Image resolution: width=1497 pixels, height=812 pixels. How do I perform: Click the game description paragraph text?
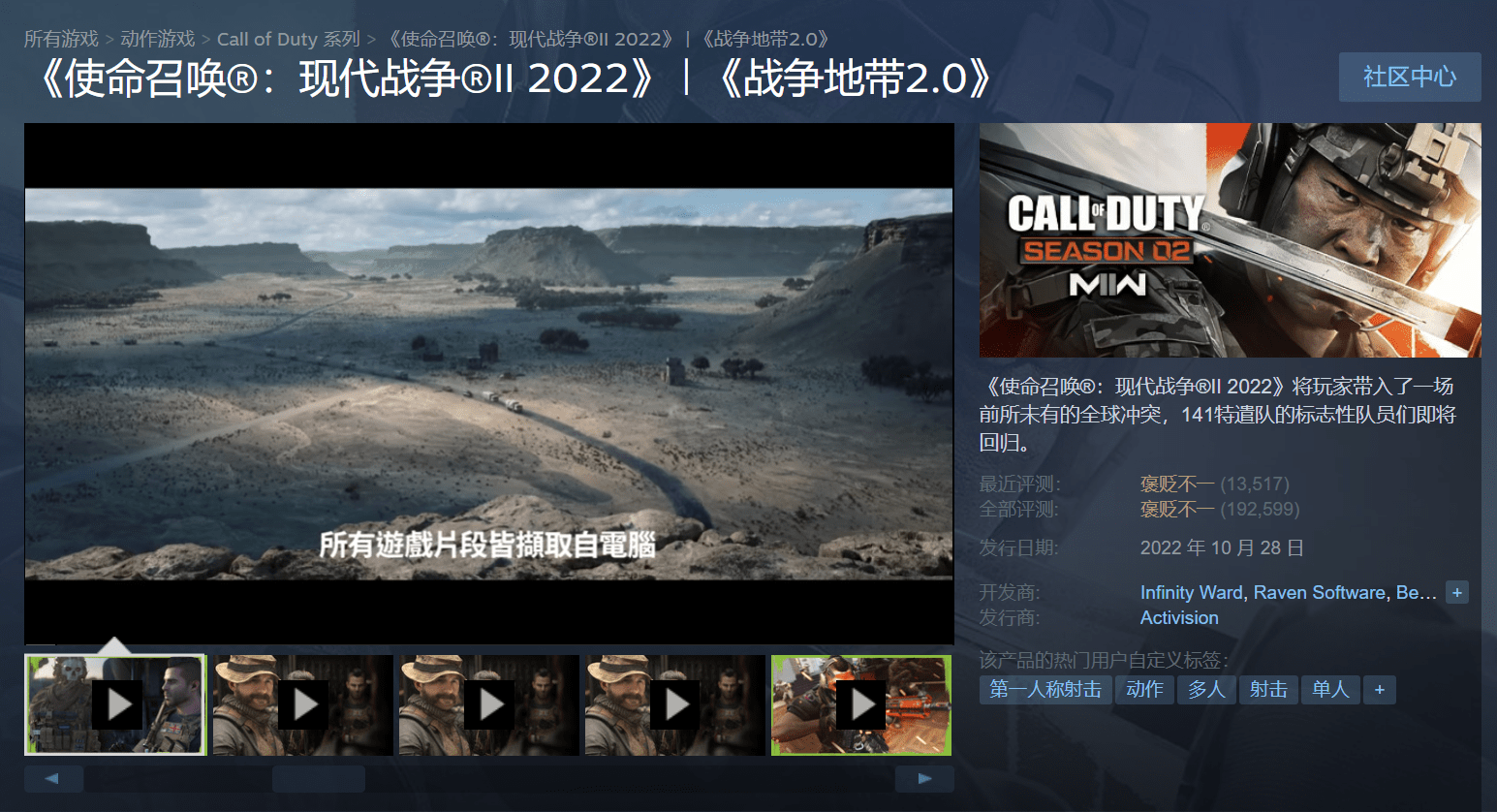pyautogui.click(x=1218, y=415)
